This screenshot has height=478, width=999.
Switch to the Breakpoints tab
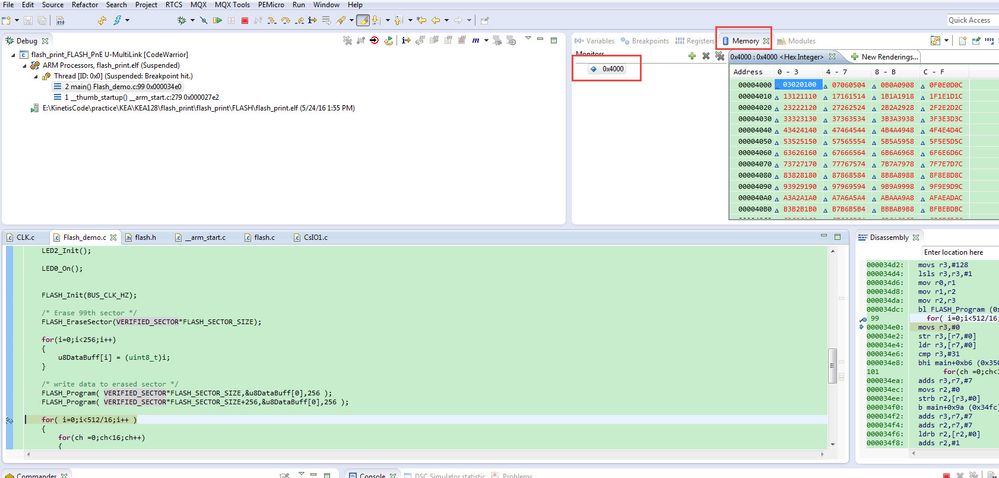[x=645, y=41]
